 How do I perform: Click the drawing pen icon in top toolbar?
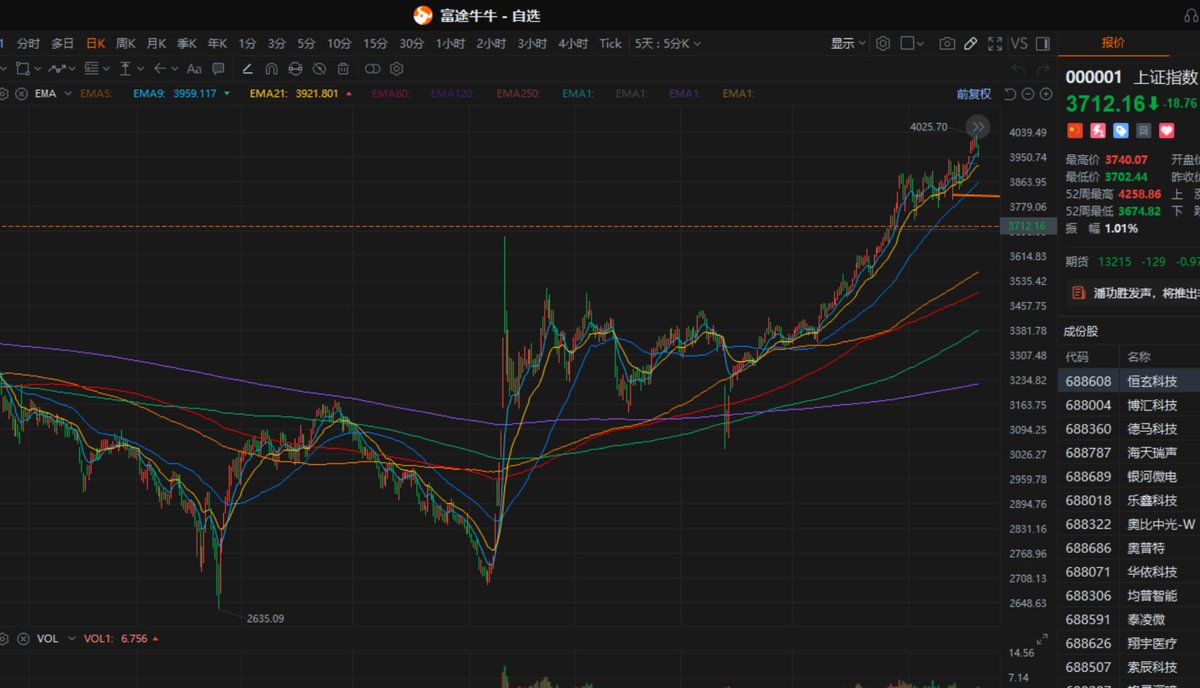(971, 43)
